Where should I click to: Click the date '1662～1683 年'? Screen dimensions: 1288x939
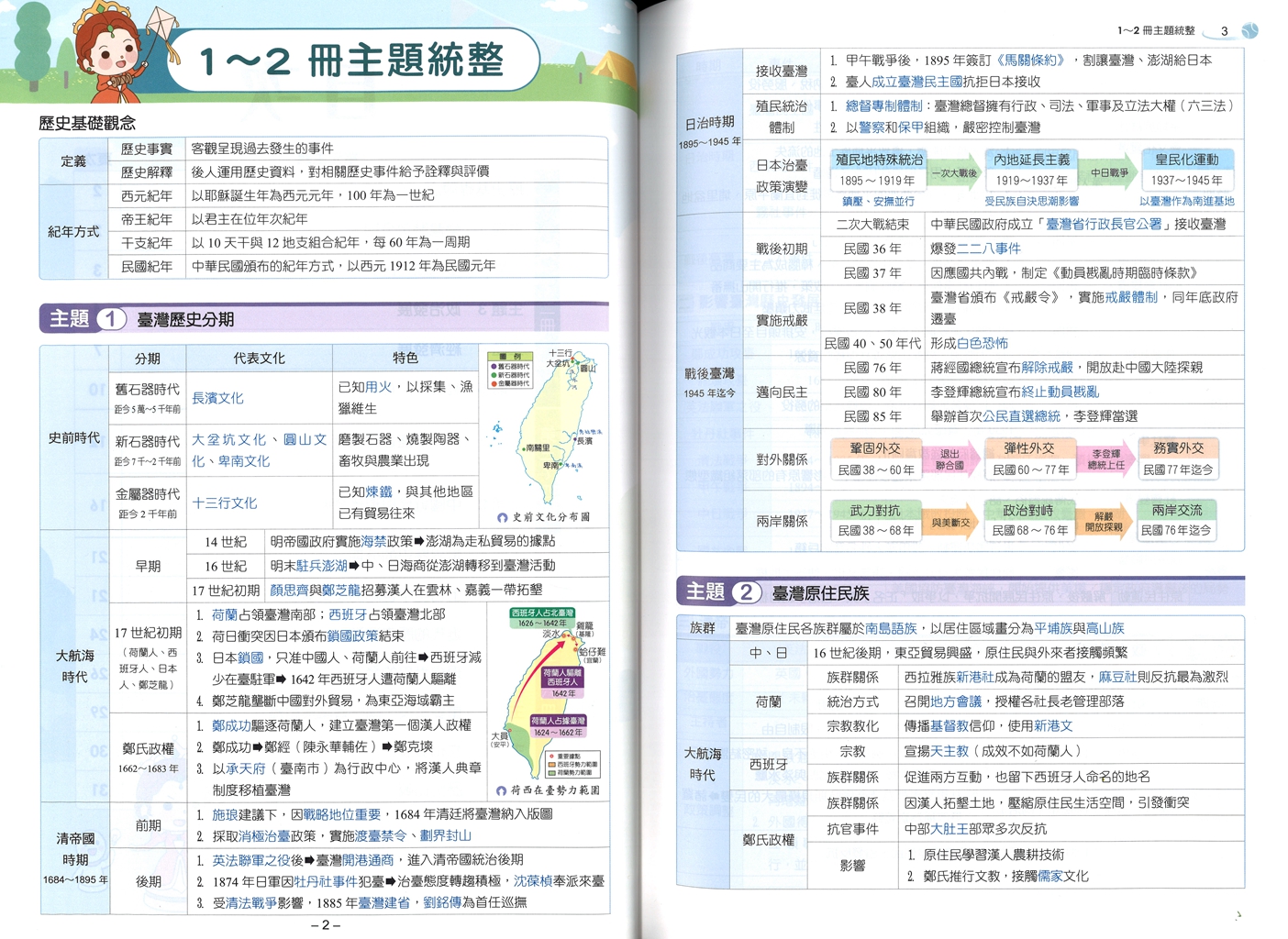pos(148,768)
